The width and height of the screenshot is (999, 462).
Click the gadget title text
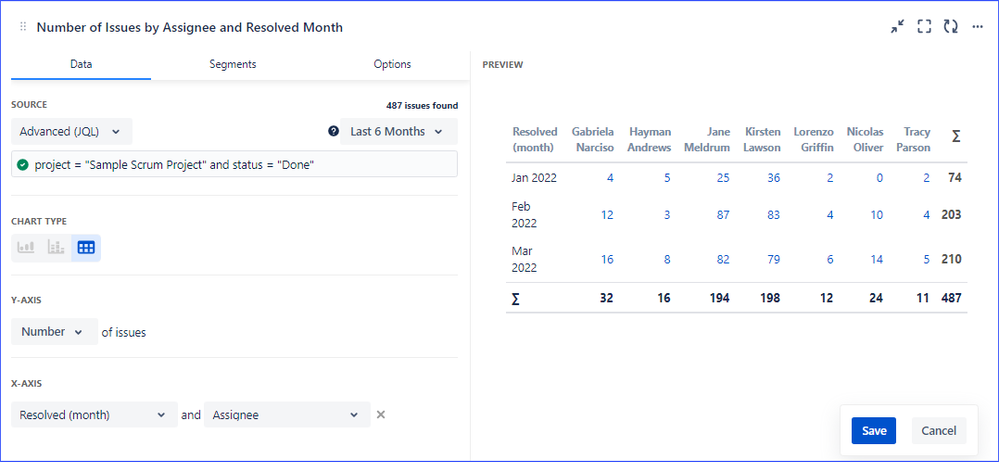coord(190,27)
